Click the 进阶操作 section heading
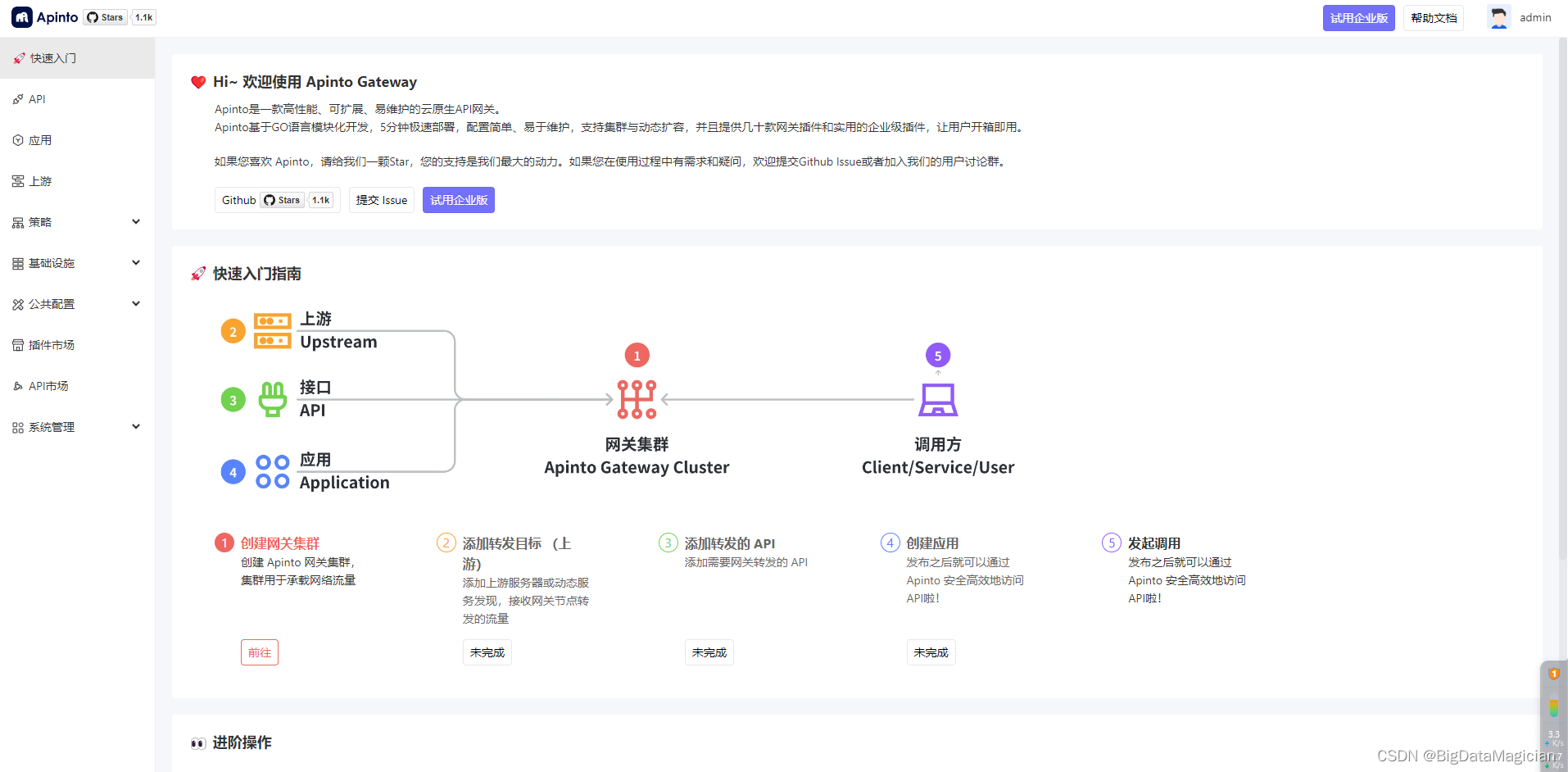1568x772 pixels. click(x=242, y=742)
